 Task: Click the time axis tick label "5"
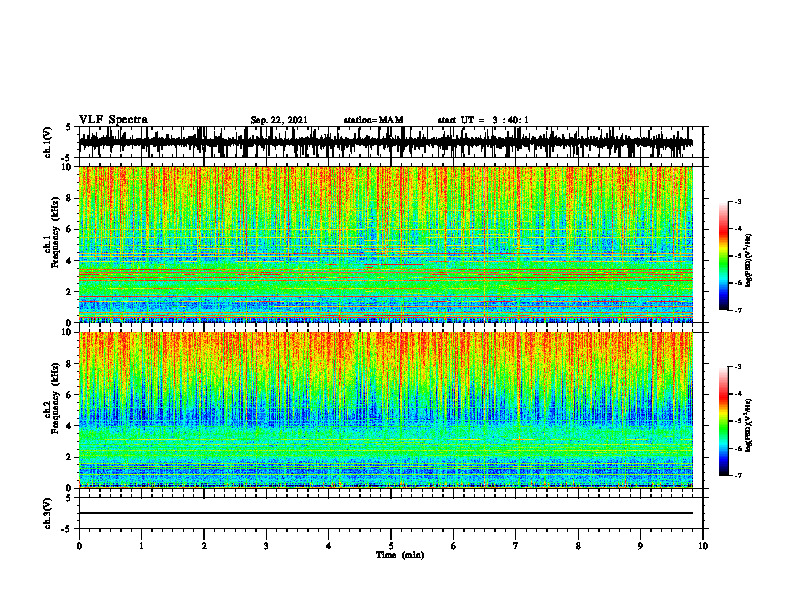[x=391, y=546]
